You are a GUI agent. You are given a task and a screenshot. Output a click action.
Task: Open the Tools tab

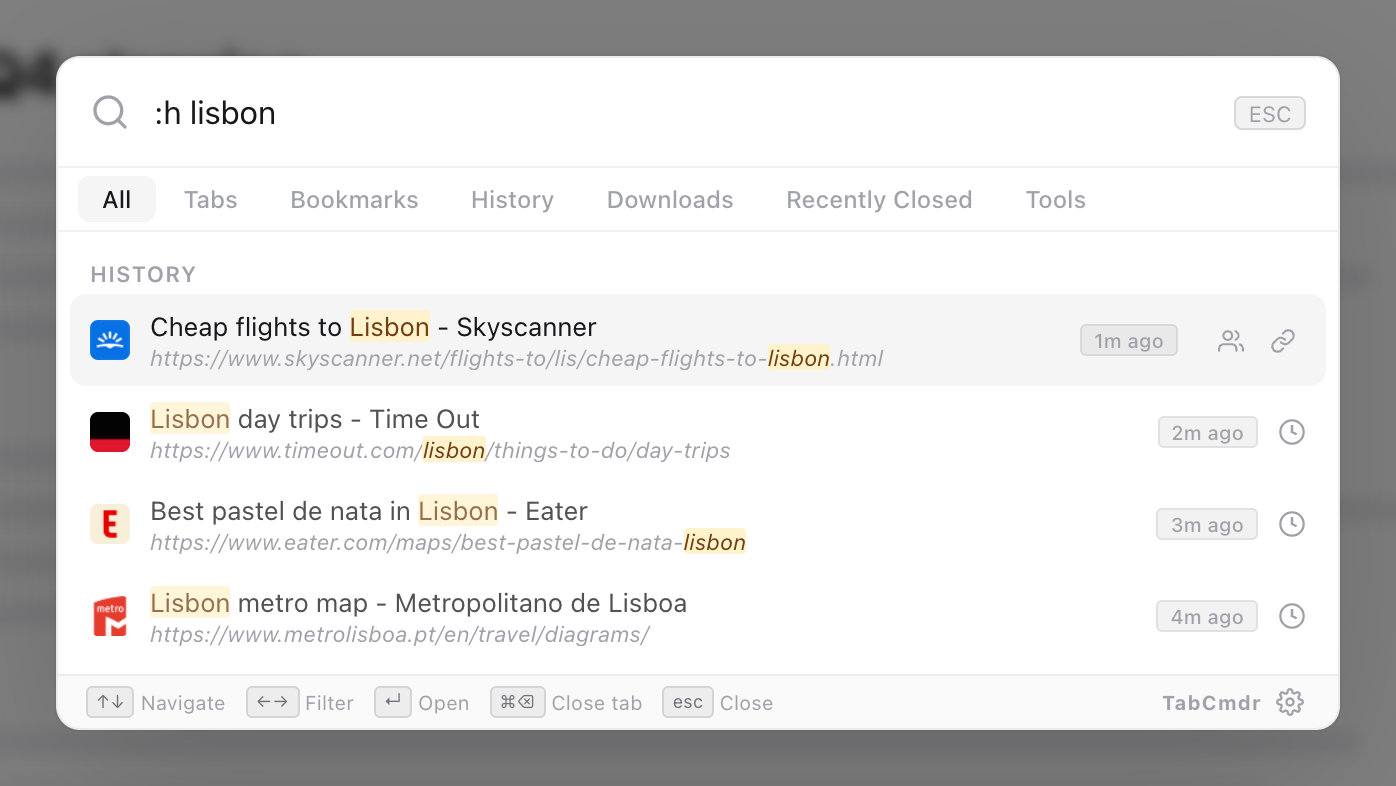[1055, 199]
